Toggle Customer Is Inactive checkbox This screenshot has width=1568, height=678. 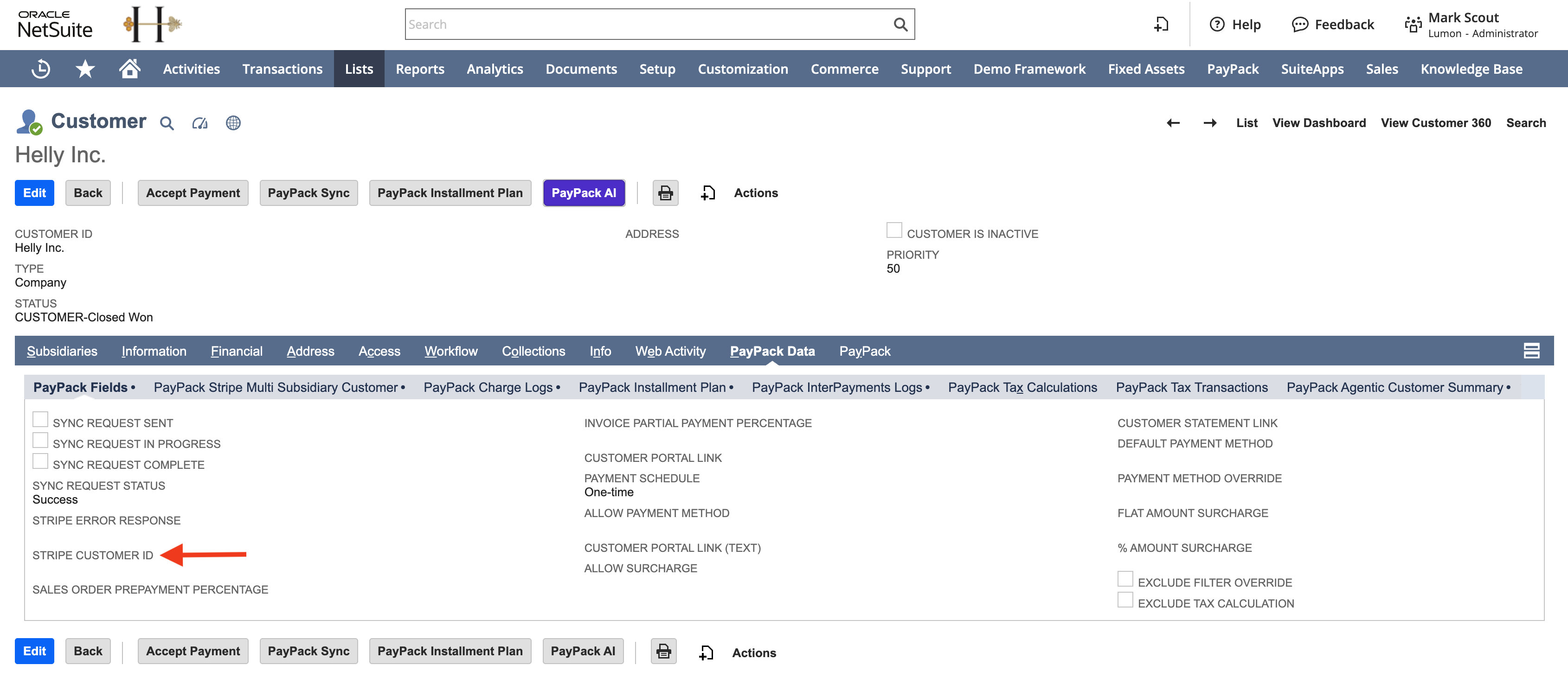point(893,230)
